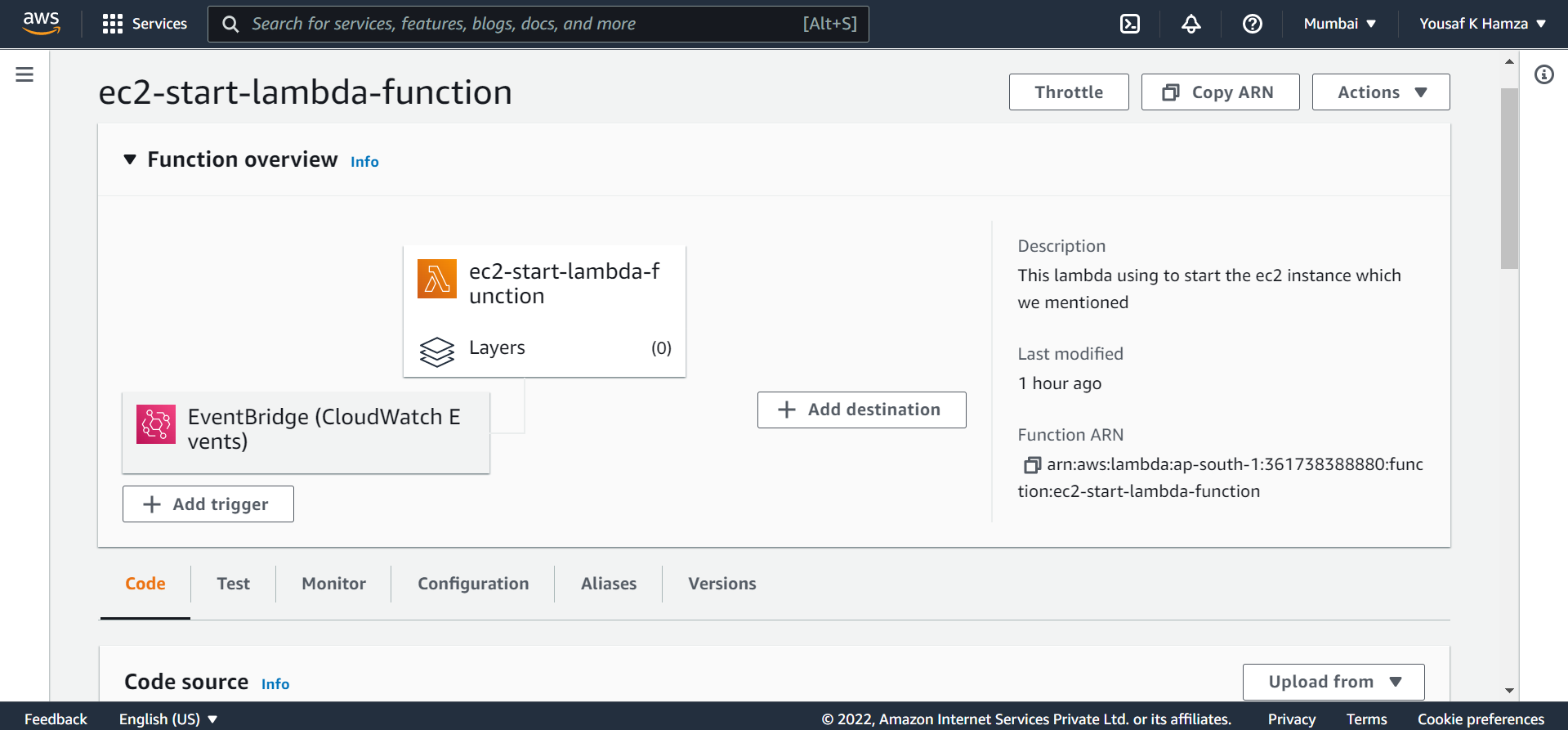1568x730 pixels.
Task: Click the AWS logo home icon
Action: (41, 24)
